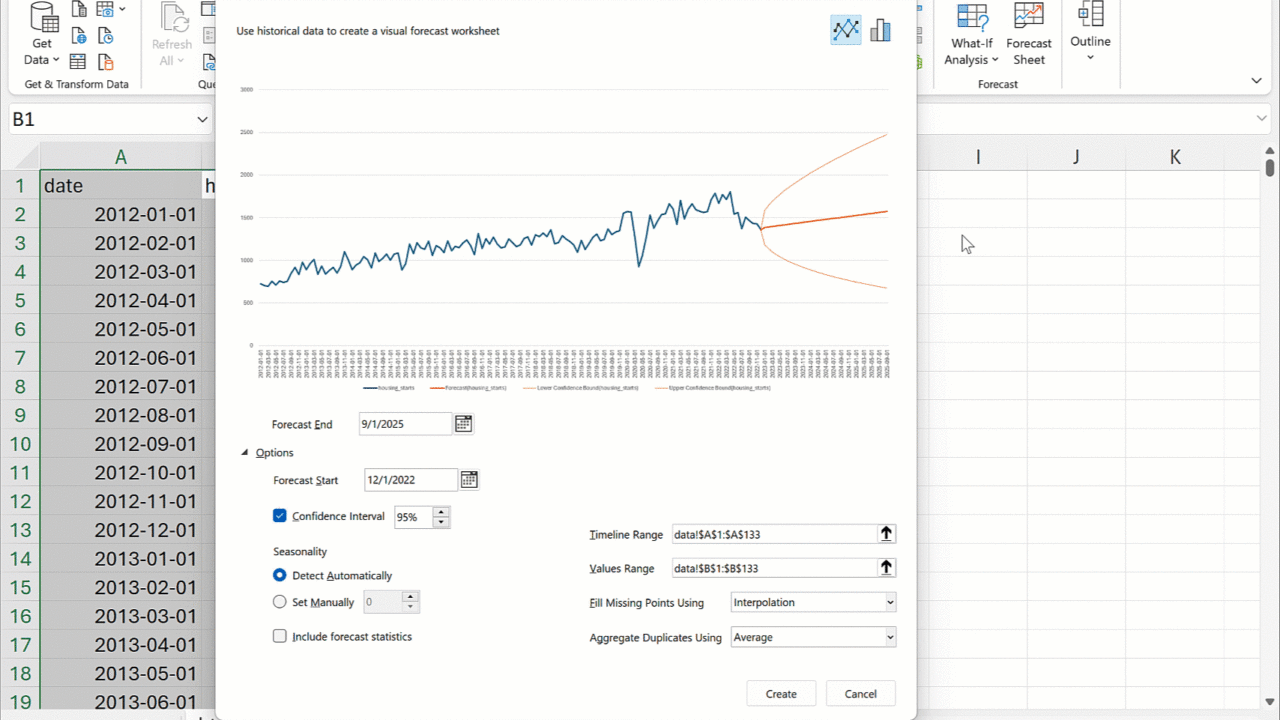Switch to column chart forecast type
Image resolution: width=1280 pixels, height=720 pixels.
(x=880, y=30)
